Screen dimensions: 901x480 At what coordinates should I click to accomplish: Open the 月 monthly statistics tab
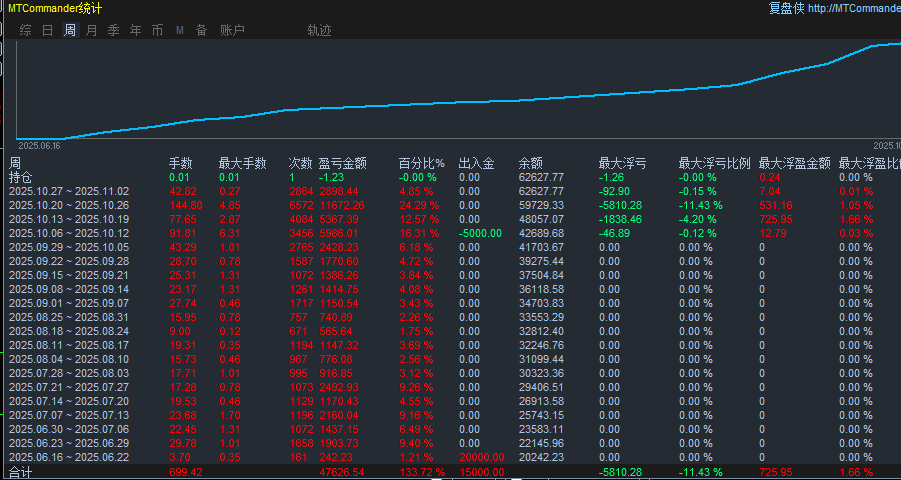click(x=91, y=30)
